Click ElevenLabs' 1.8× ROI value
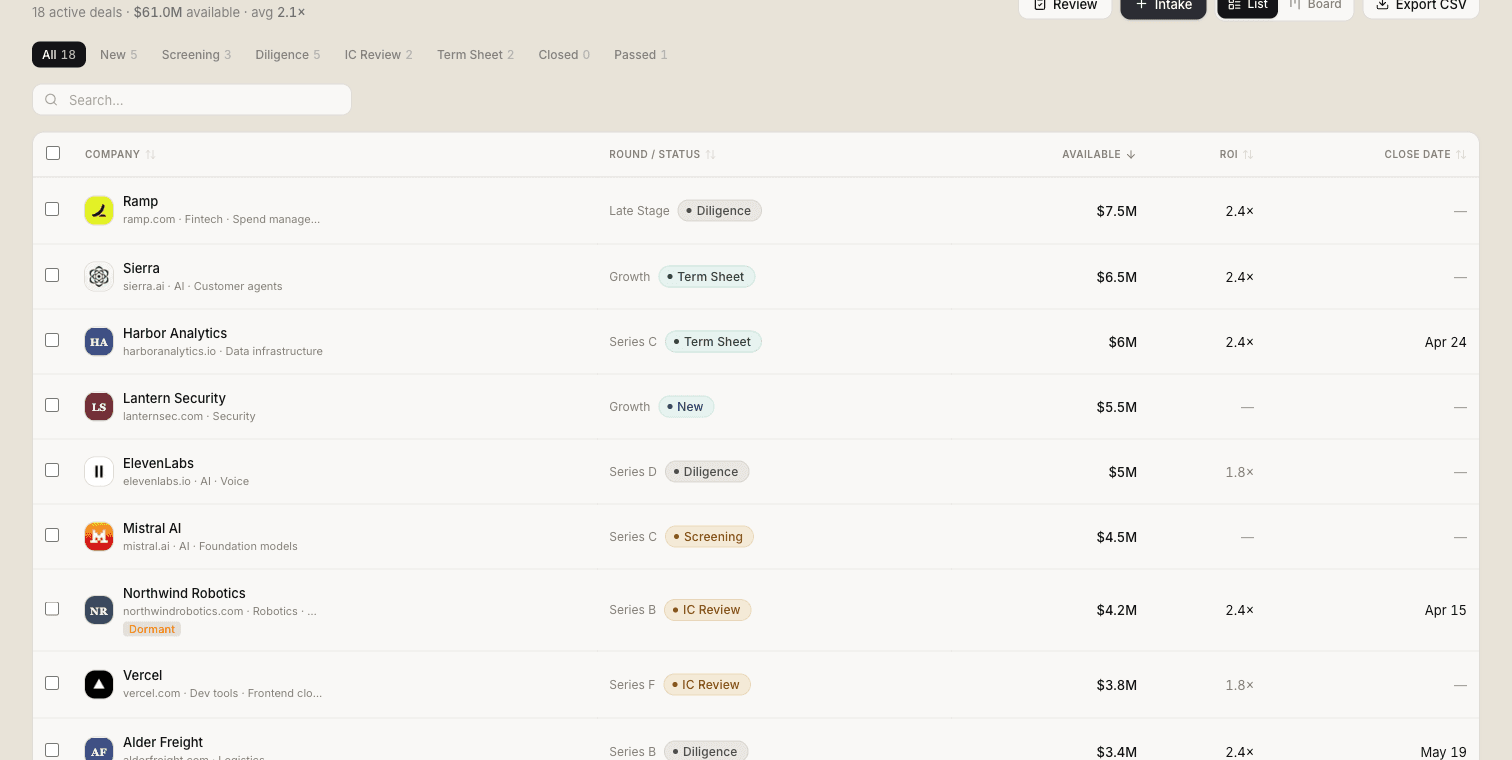 (1240, 472)
